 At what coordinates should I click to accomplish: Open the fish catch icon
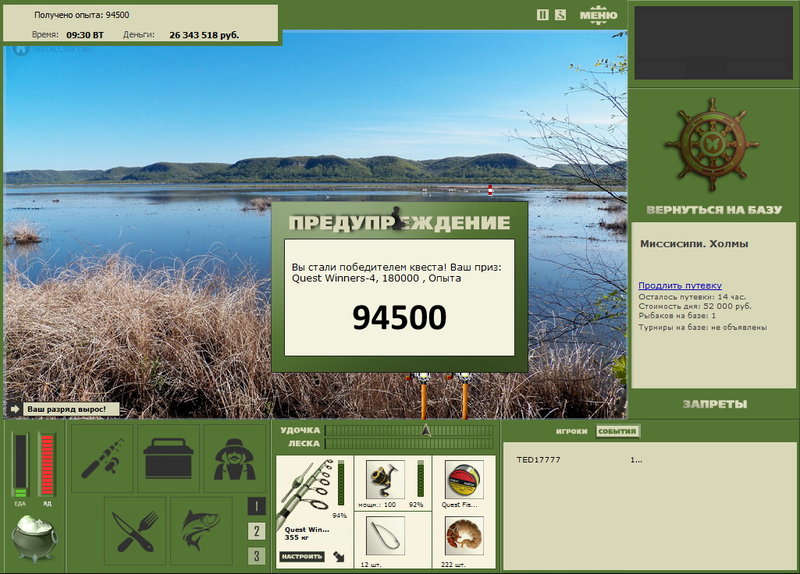click(x=202, y=531)
